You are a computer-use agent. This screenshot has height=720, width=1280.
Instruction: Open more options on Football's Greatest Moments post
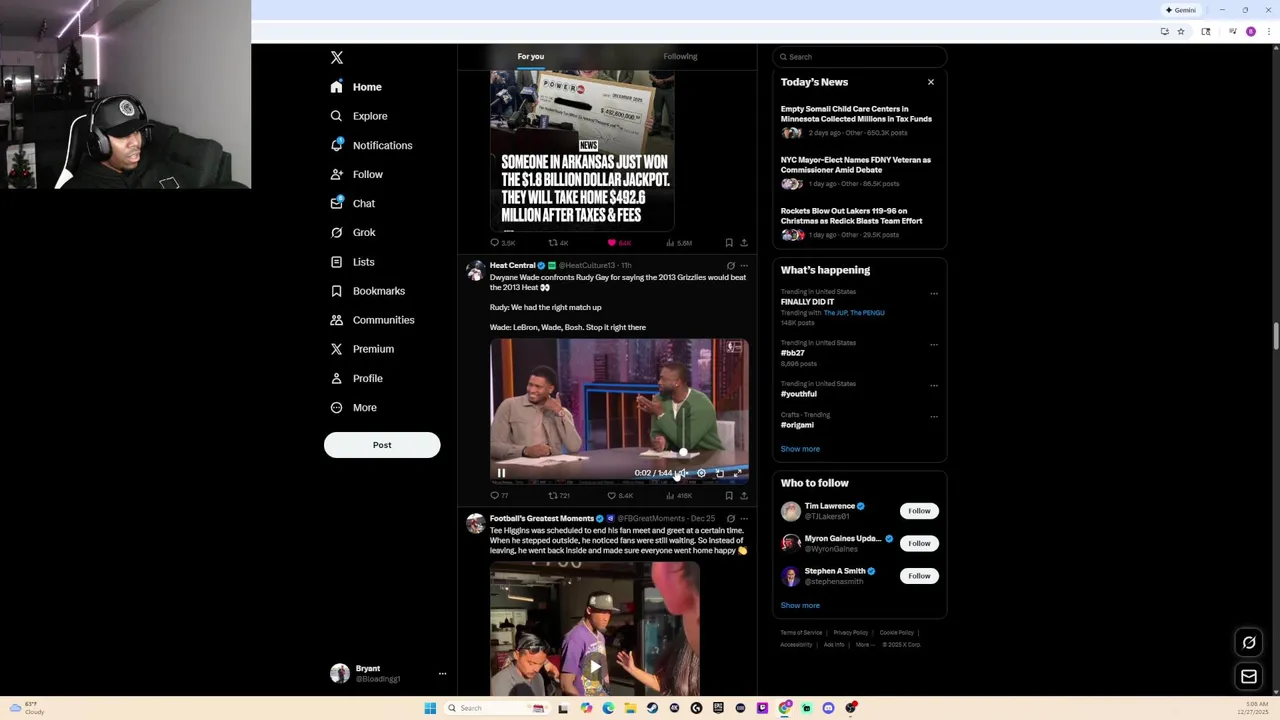coord(743,519)
